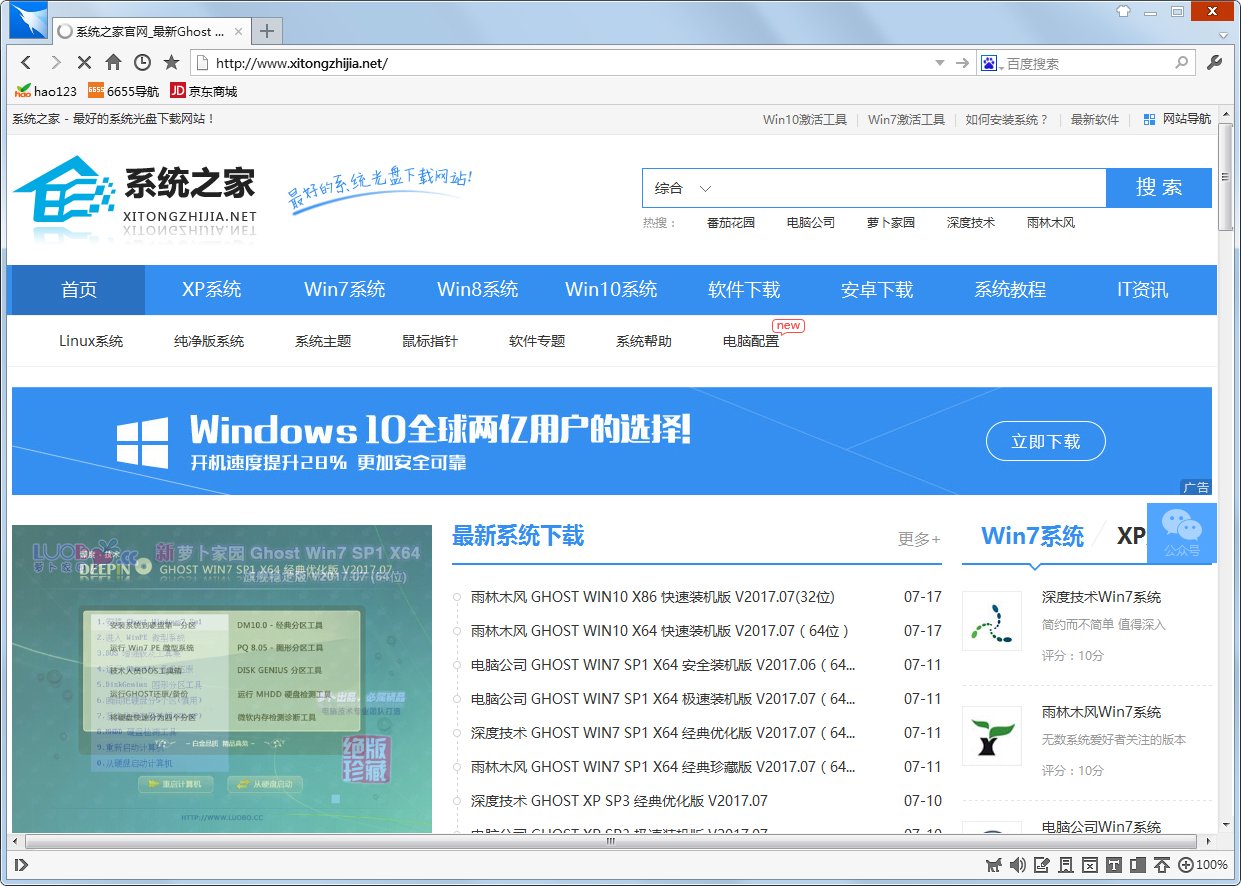1241x886 pixels.
Task: Open the tab list arrow below window controls
Action: pyautogui.click(x=1223, y=36)
